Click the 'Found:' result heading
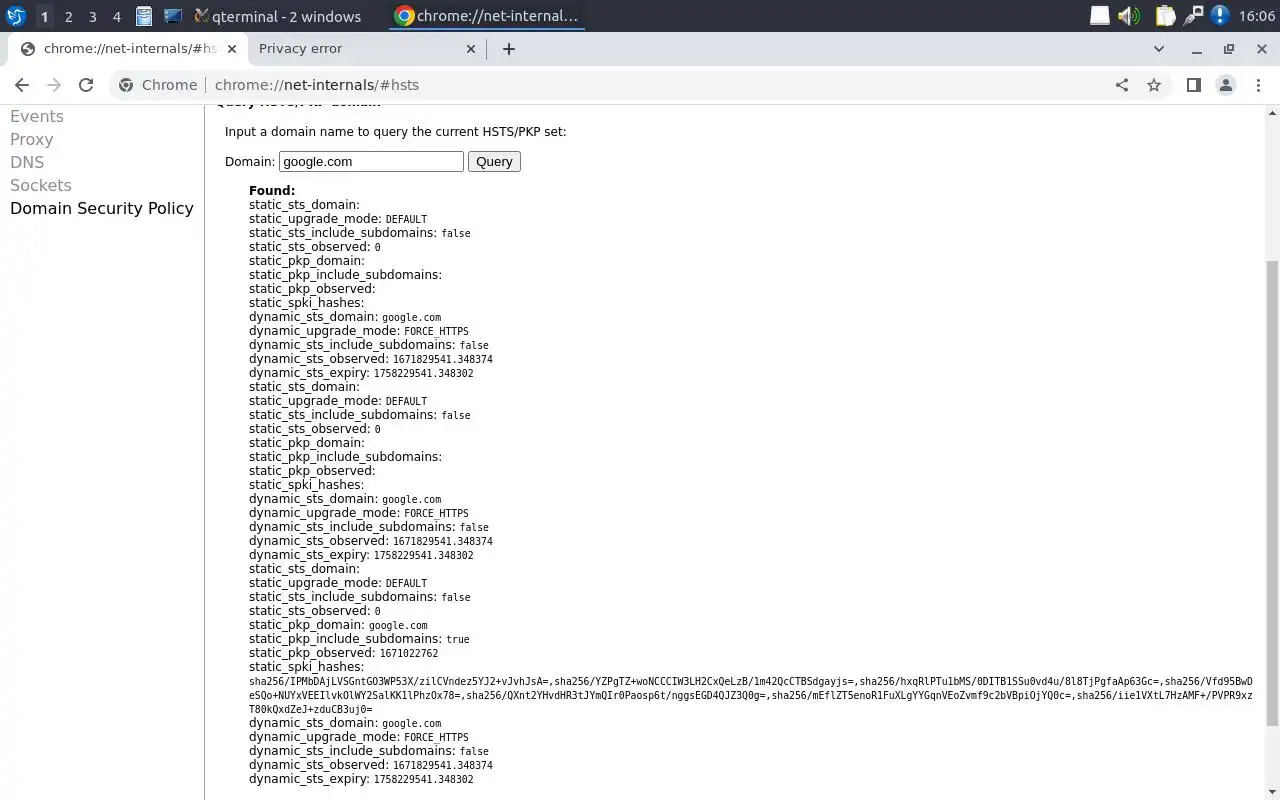The height and width of the screenshot is (800, 1280). 272,190
